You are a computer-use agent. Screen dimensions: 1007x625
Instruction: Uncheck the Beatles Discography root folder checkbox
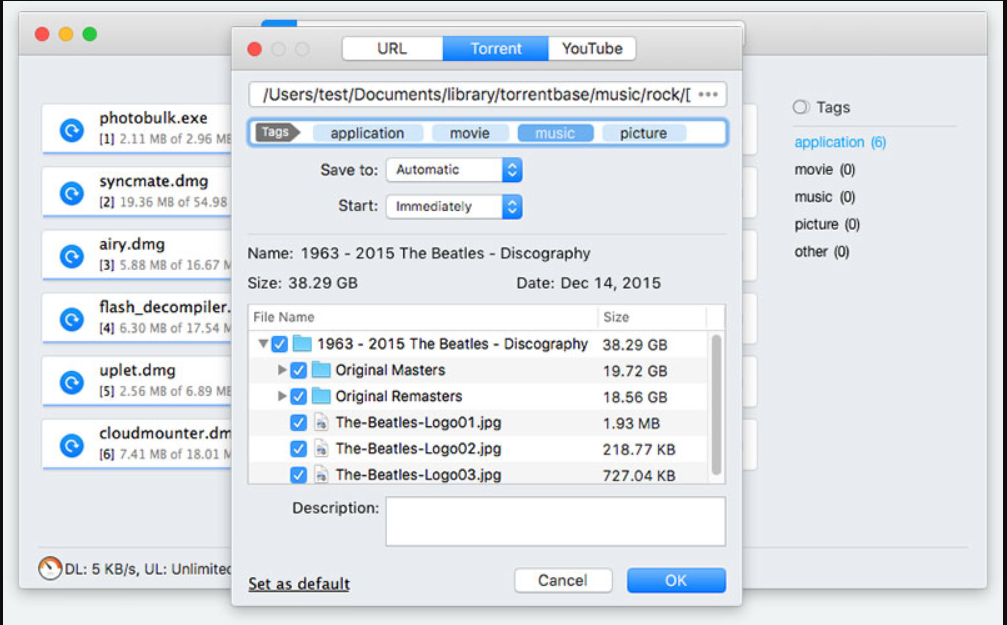point(279,344)
